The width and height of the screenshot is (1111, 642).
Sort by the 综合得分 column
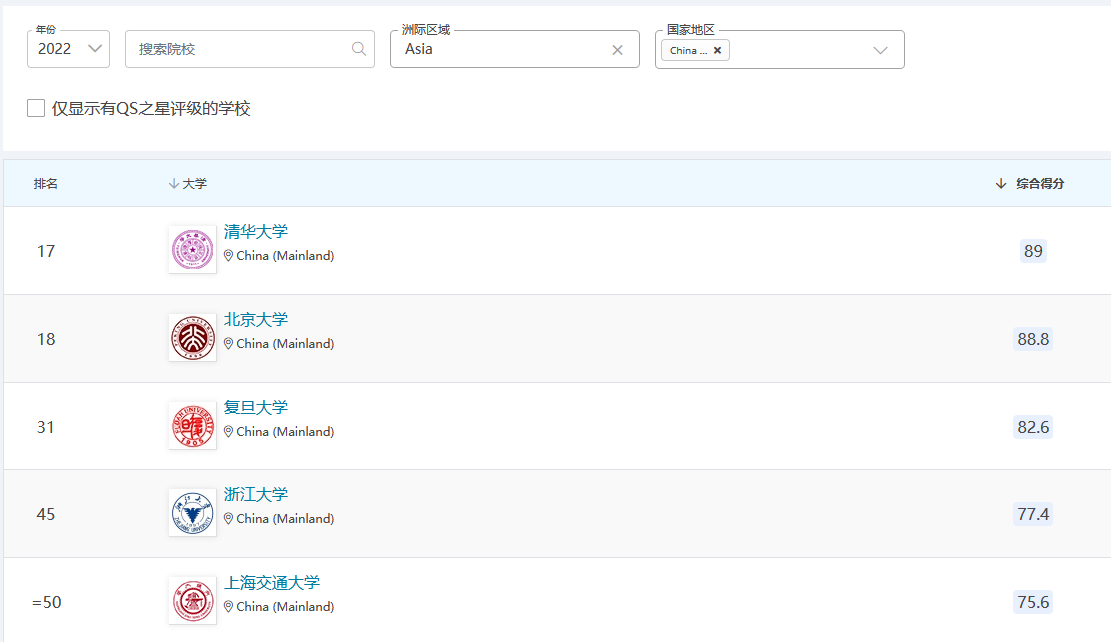click(1030, 184)
